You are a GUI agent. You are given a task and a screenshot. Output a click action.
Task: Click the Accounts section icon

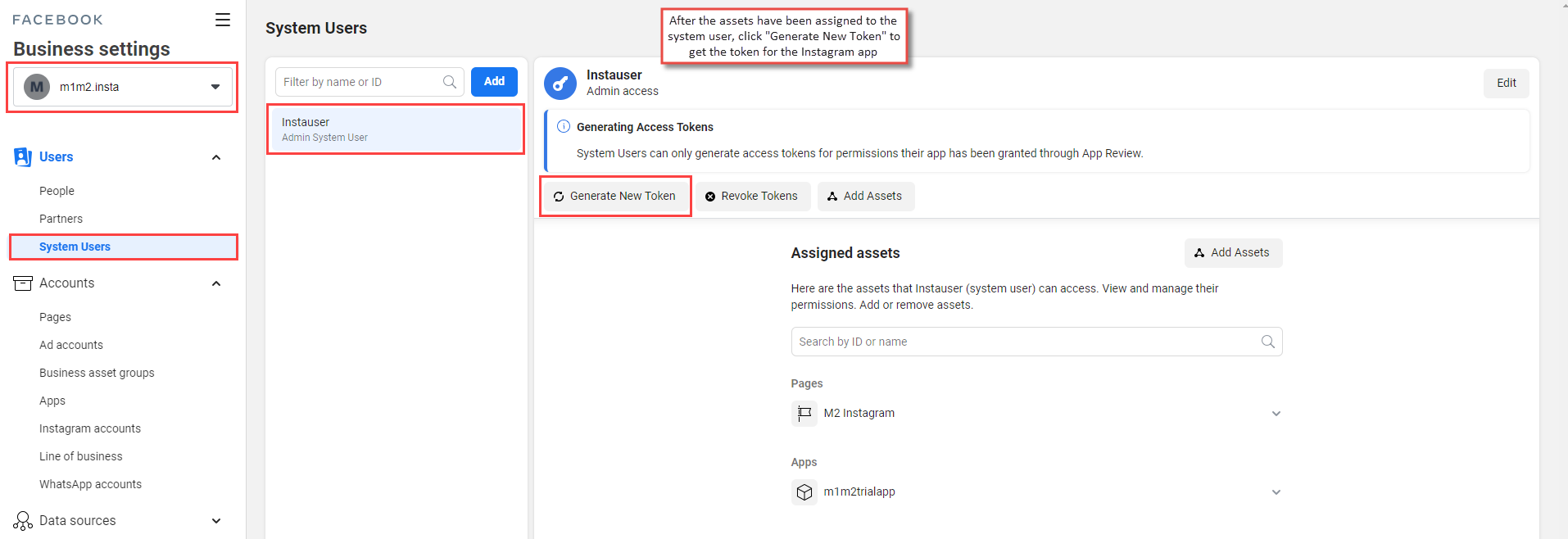pos(23,283)
